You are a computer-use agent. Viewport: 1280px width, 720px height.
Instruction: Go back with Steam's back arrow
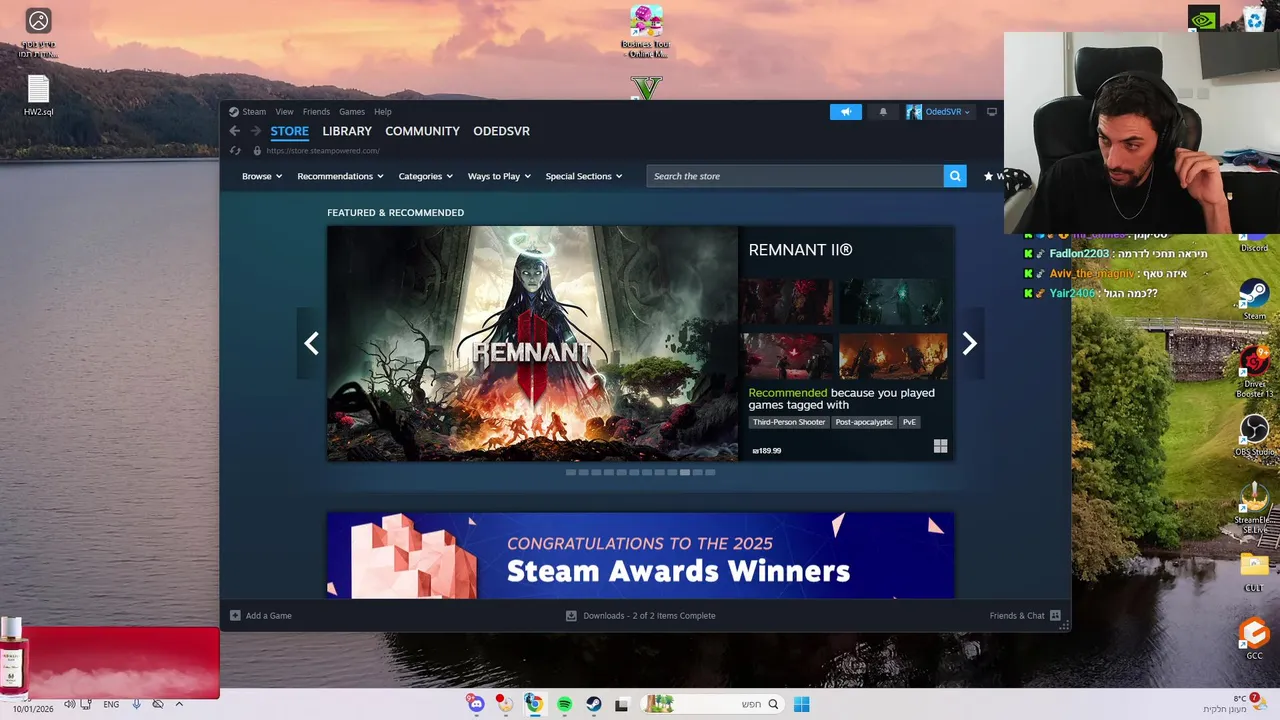(x=235, y=131)
